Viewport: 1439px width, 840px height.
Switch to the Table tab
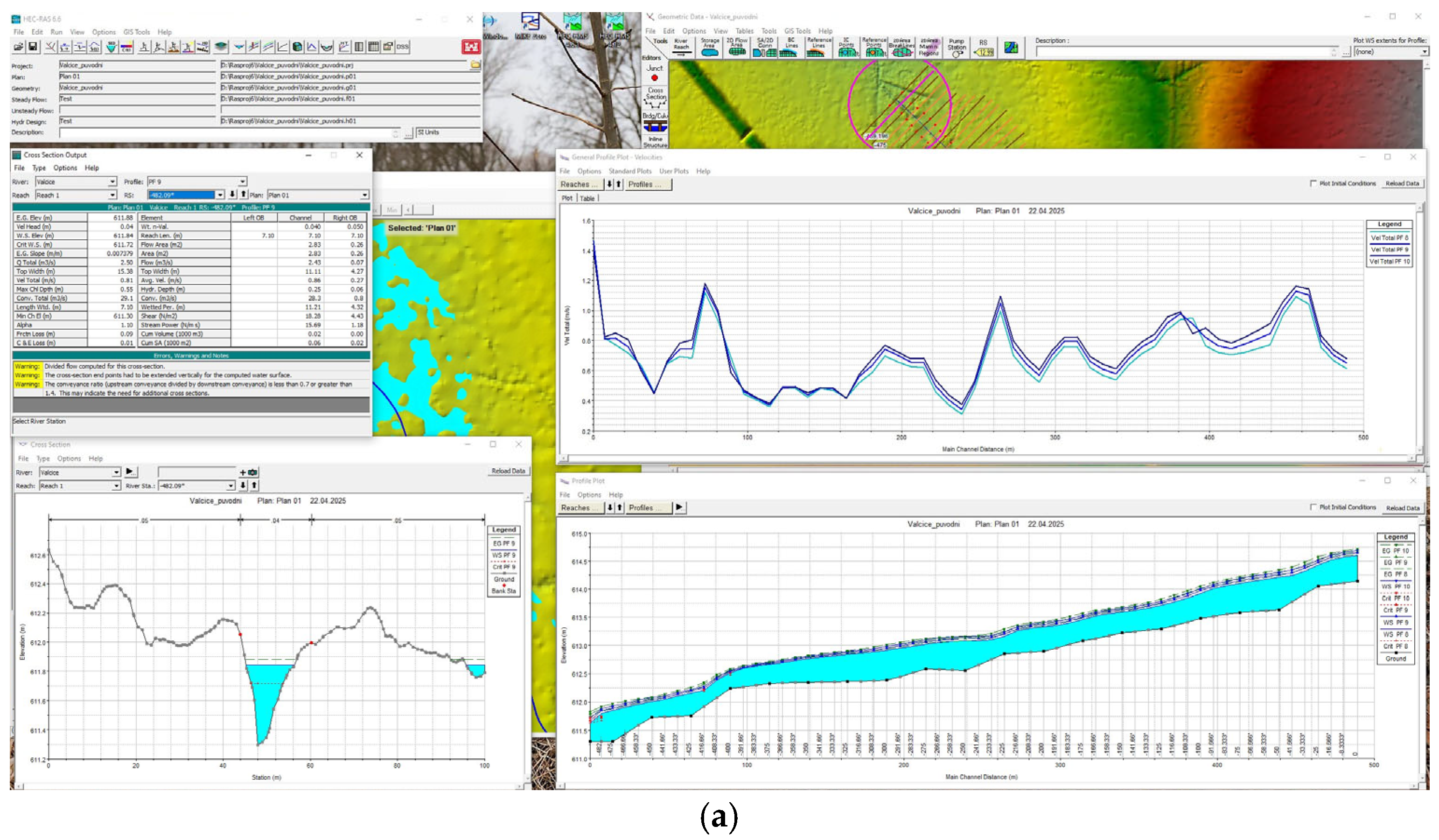(x=587, y=199)
